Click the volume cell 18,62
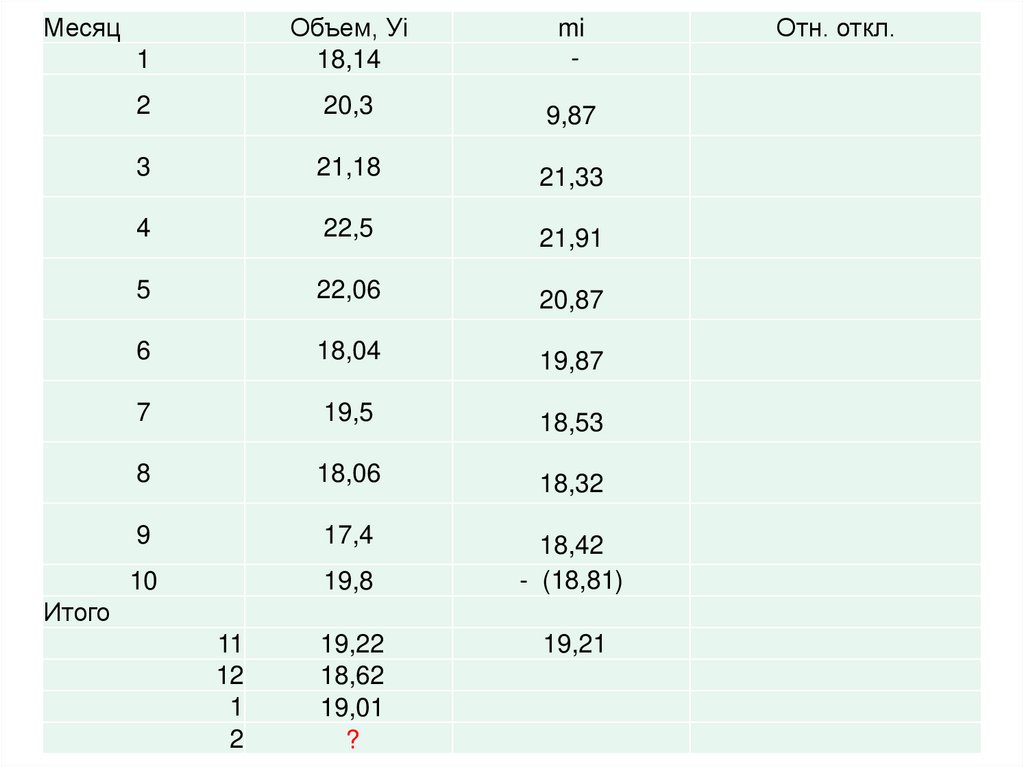 352,676
